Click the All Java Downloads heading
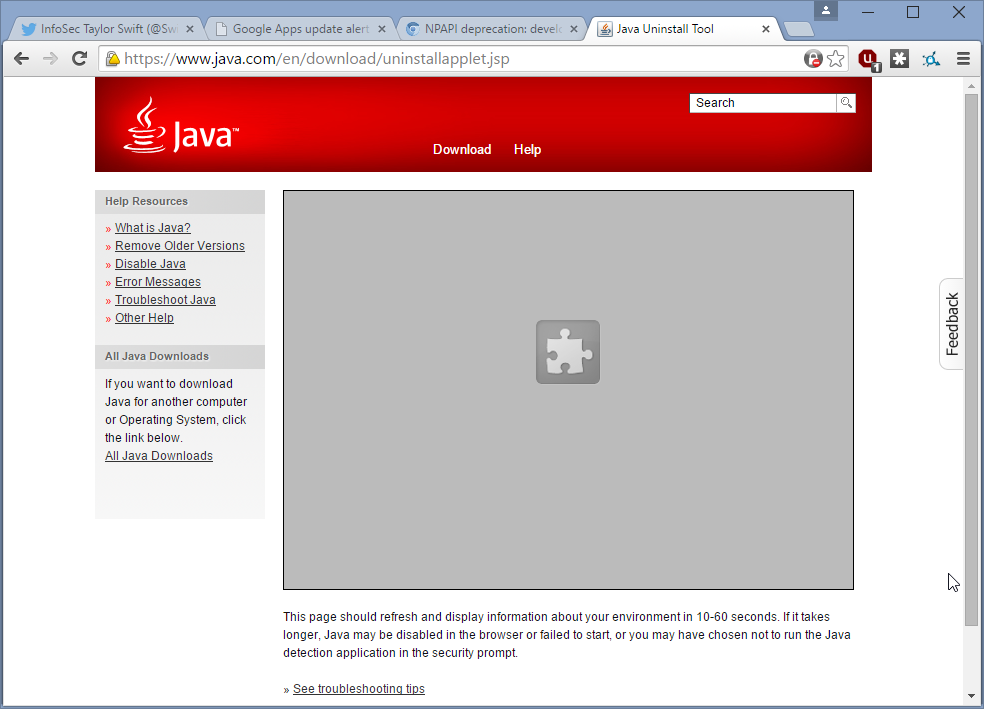 point(157,356)
